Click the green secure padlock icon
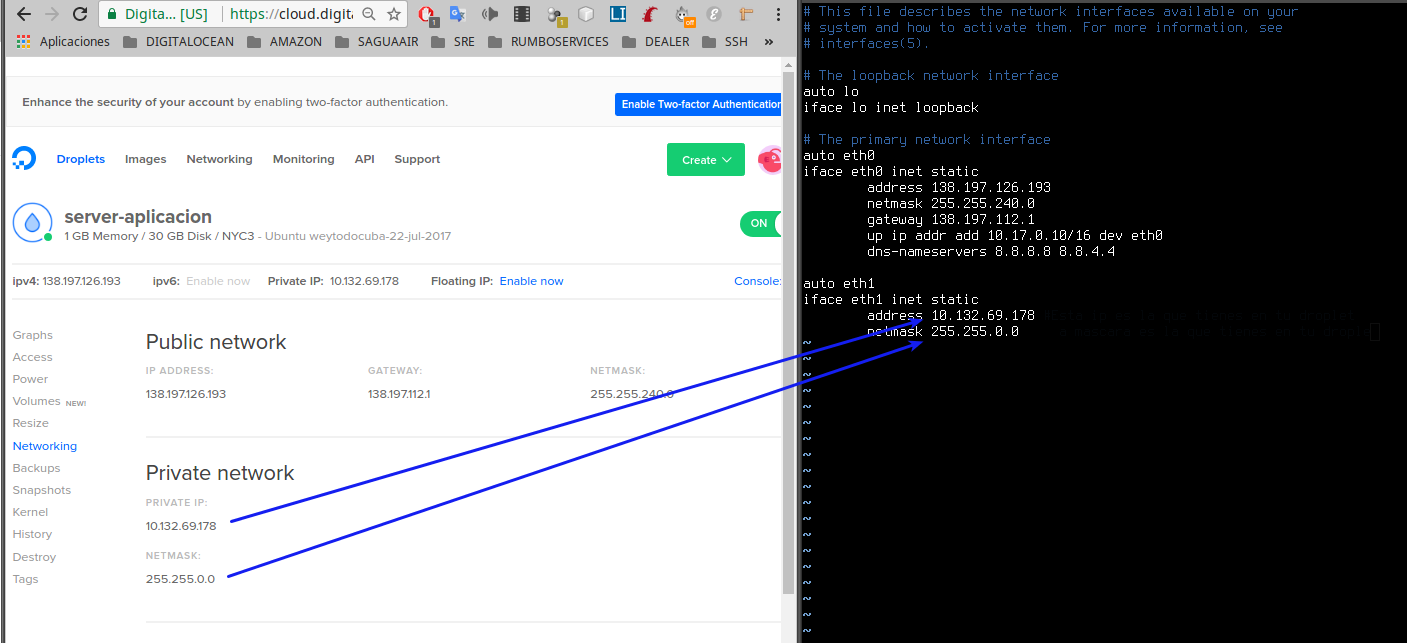Viewport: 1407px width, 643px height. tap(112, 15)
